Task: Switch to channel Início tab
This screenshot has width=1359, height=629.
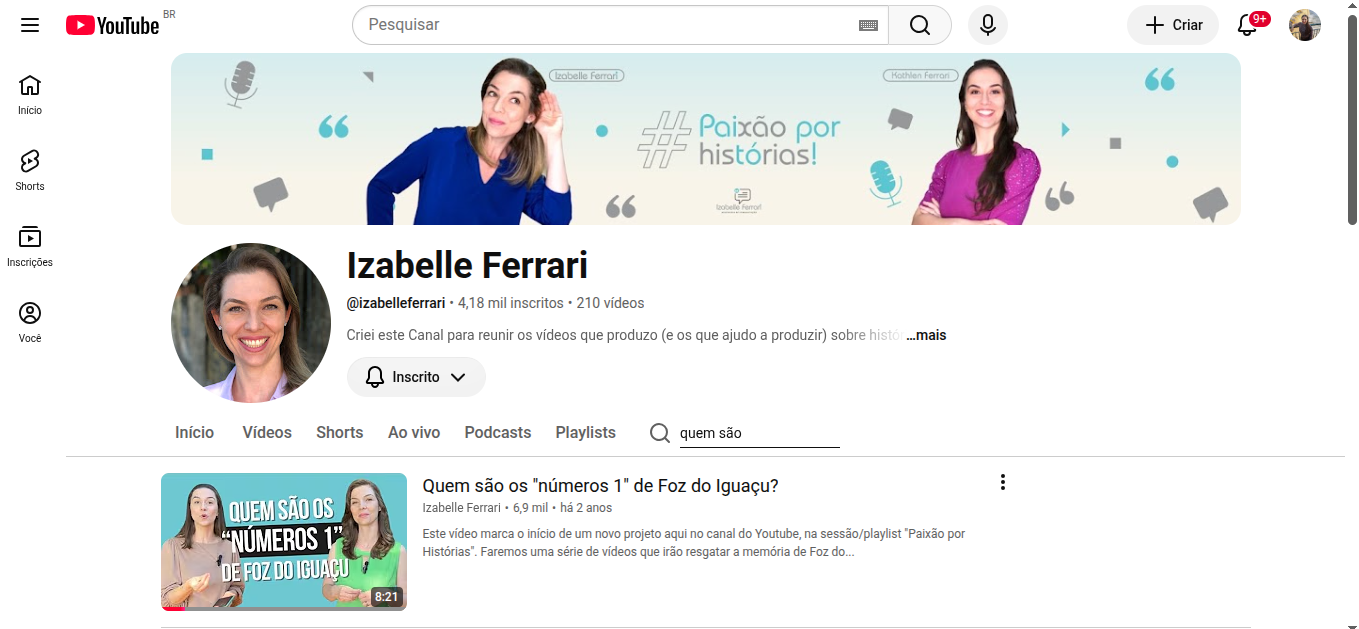Action: tap(195, 433)
